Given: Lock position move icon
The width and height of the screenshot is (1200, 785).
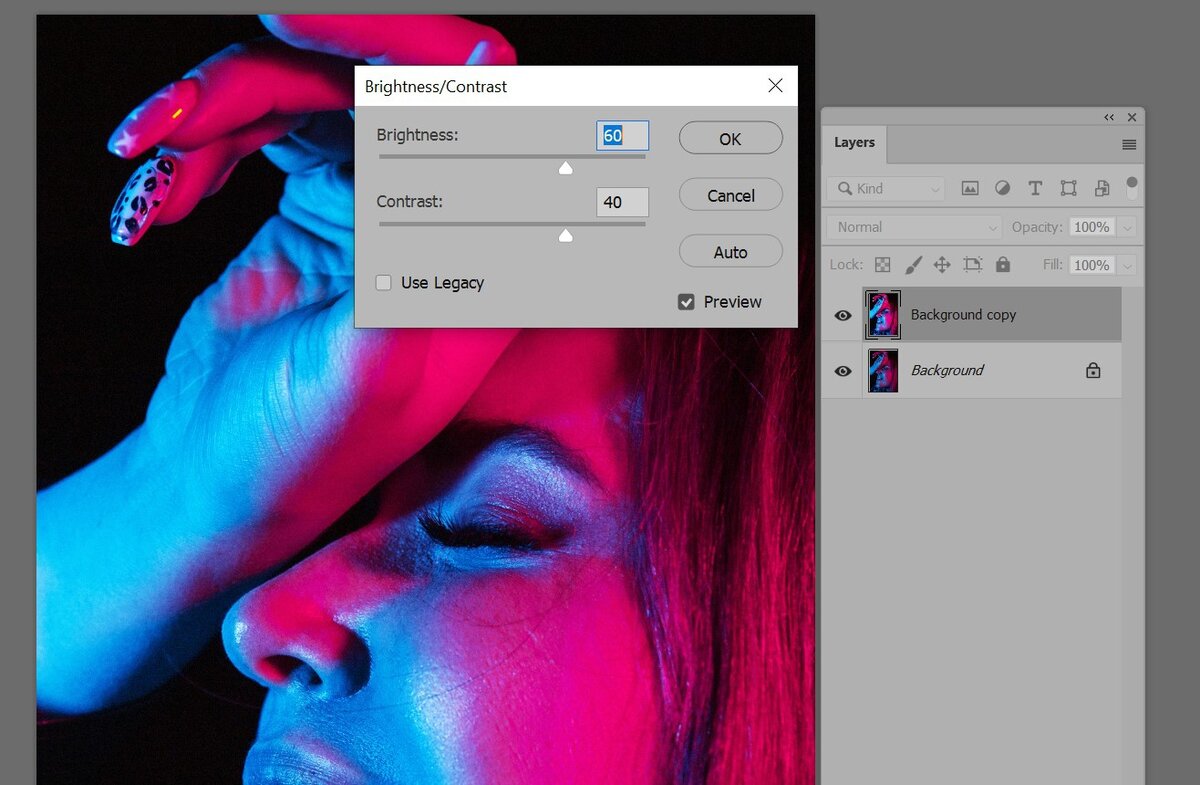Looking at the screenshot, I should tap(941, 265).
